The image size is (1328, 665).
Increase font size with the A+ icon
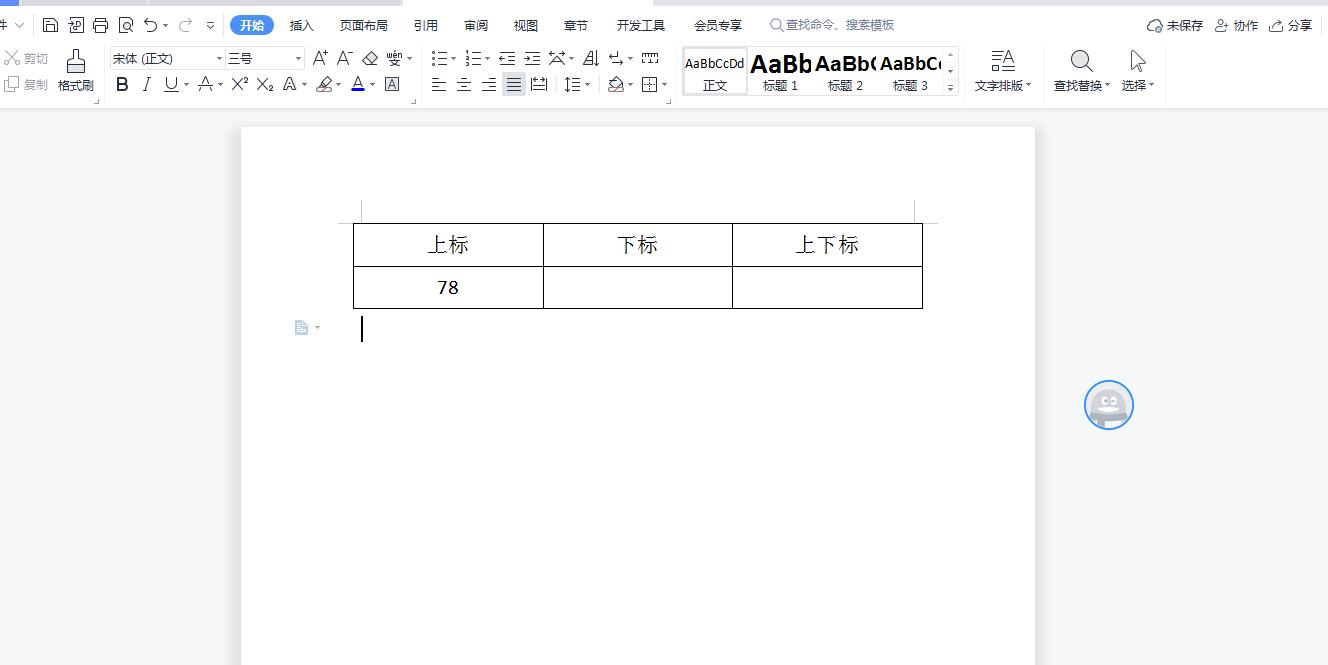tap(320, 58)
